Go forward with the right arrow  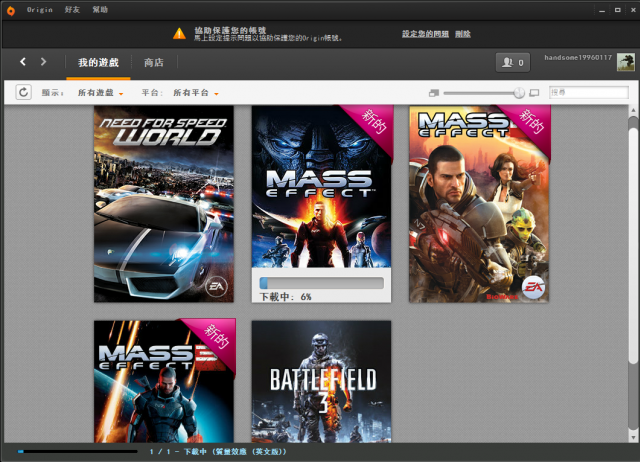pyautogui.click(x=43, y=62)
